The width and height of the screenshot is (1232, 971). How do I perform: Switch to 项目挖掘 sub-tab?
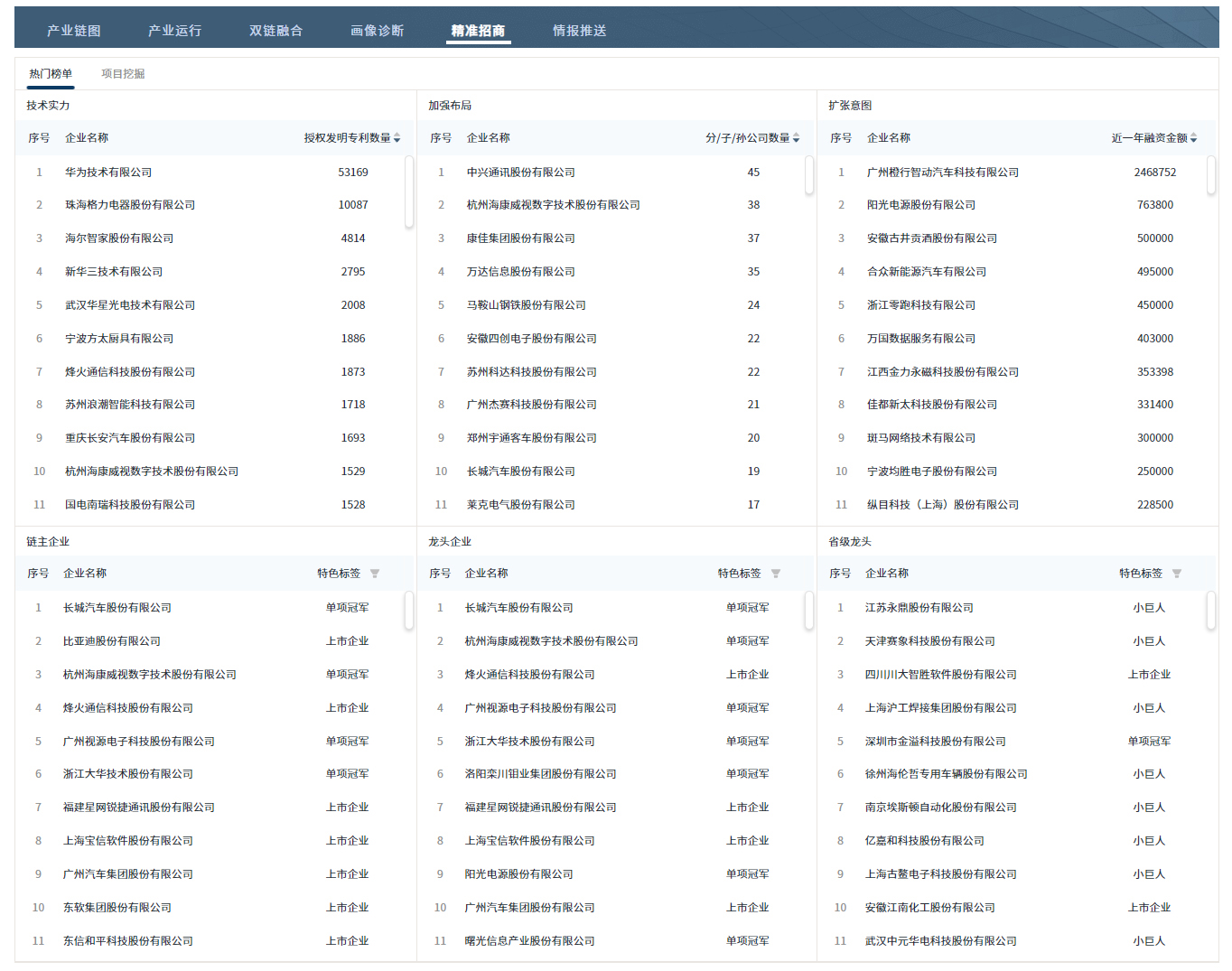(x=123, y=74)
